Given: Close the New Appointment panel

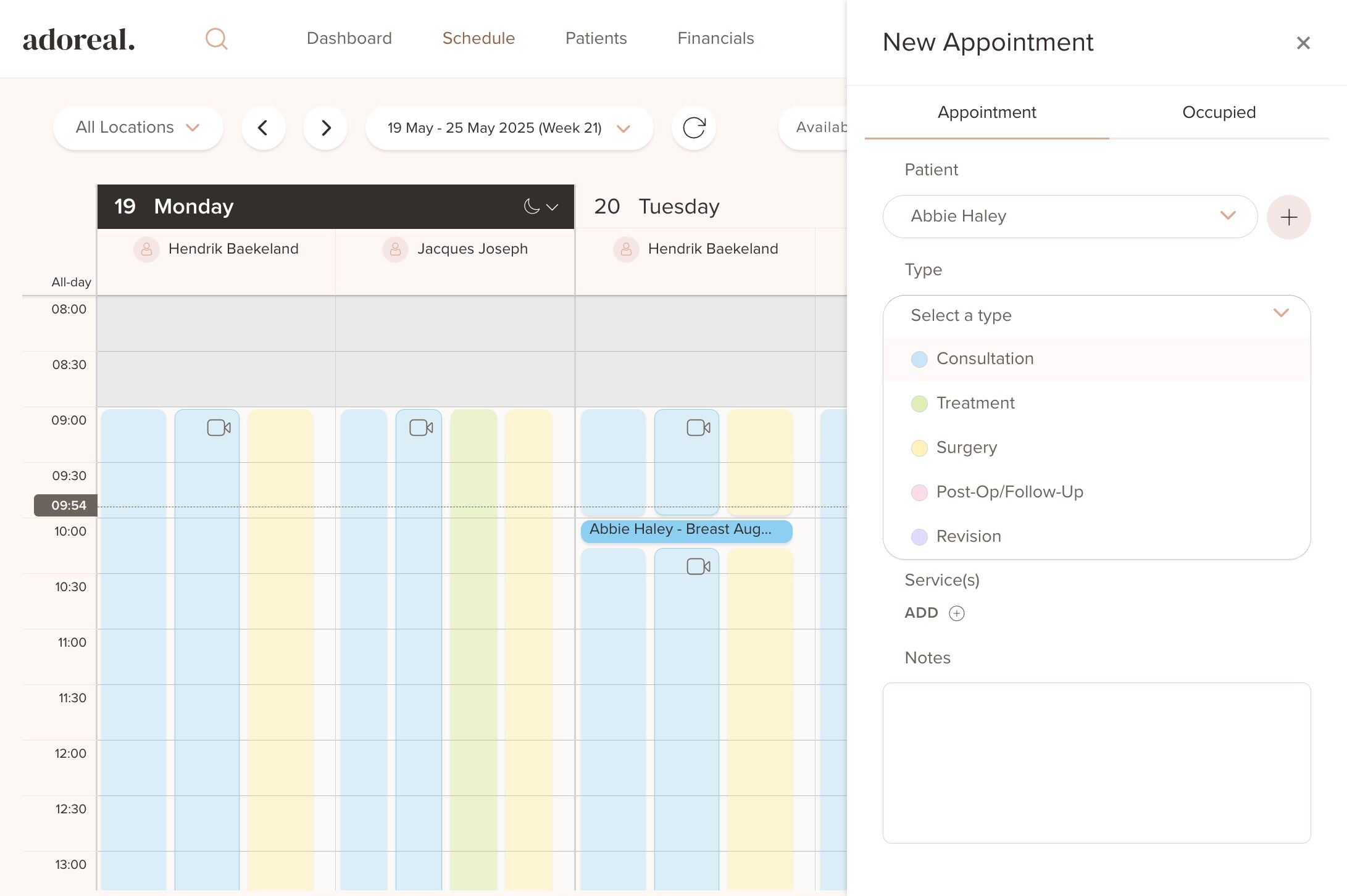Looking at the screenshot, I should (1303, 43).
